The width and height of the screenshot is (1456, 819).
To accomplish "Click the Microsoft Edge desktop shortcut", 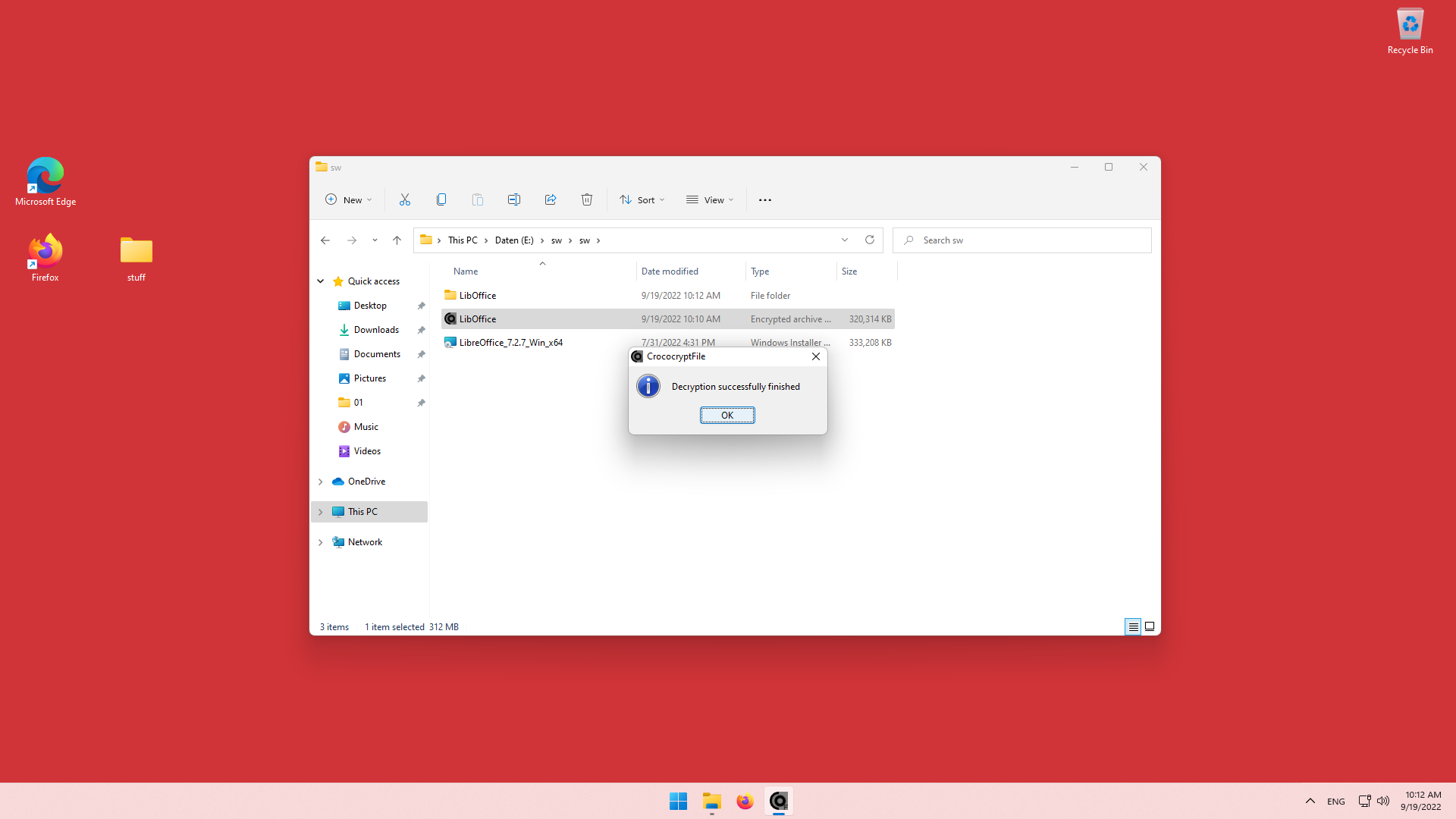I will [45, 182].
